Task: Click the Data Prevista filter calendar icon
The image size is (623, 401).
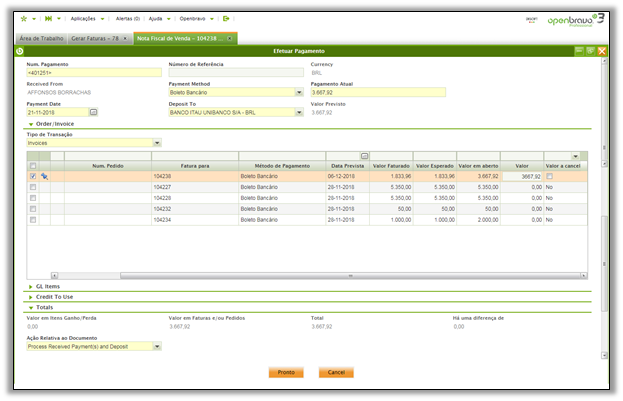Action: point(364,155)
